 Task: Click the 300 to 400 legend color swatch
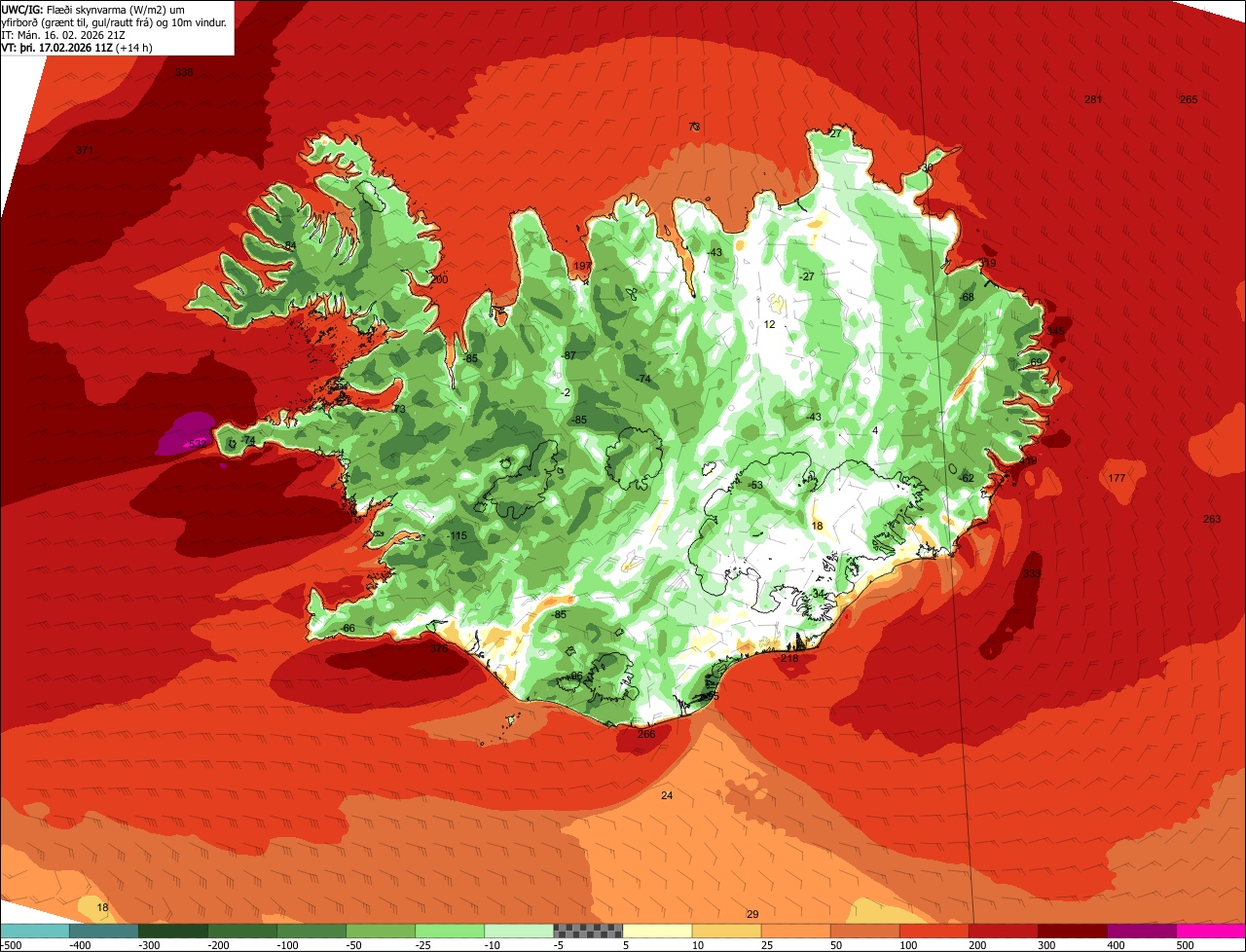(x=1071, y=931)
